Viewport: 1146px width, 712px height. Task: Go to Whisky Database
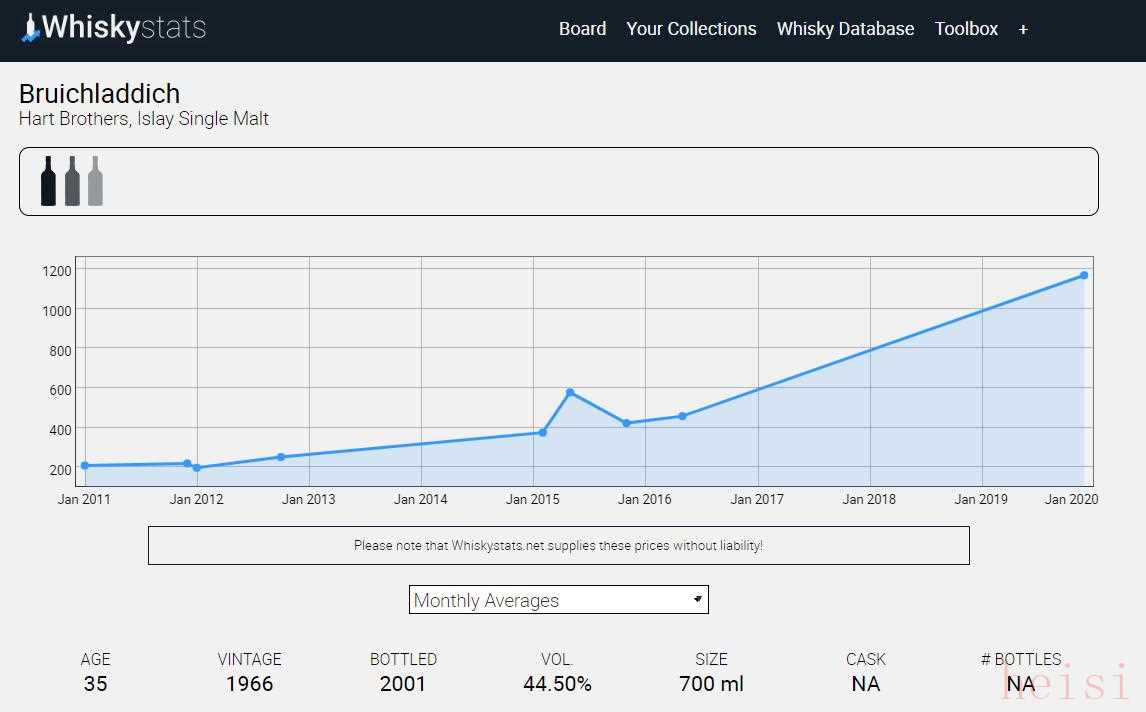pos(845,29)
